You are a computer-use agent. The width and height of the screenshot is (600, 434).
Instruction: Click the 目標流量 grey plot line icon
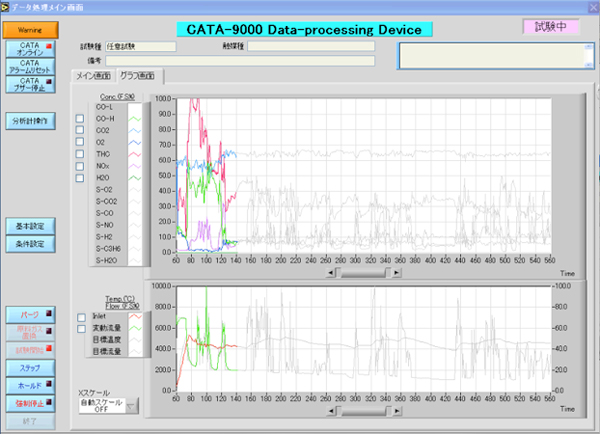pyautogui.click(x=135, y=351)
